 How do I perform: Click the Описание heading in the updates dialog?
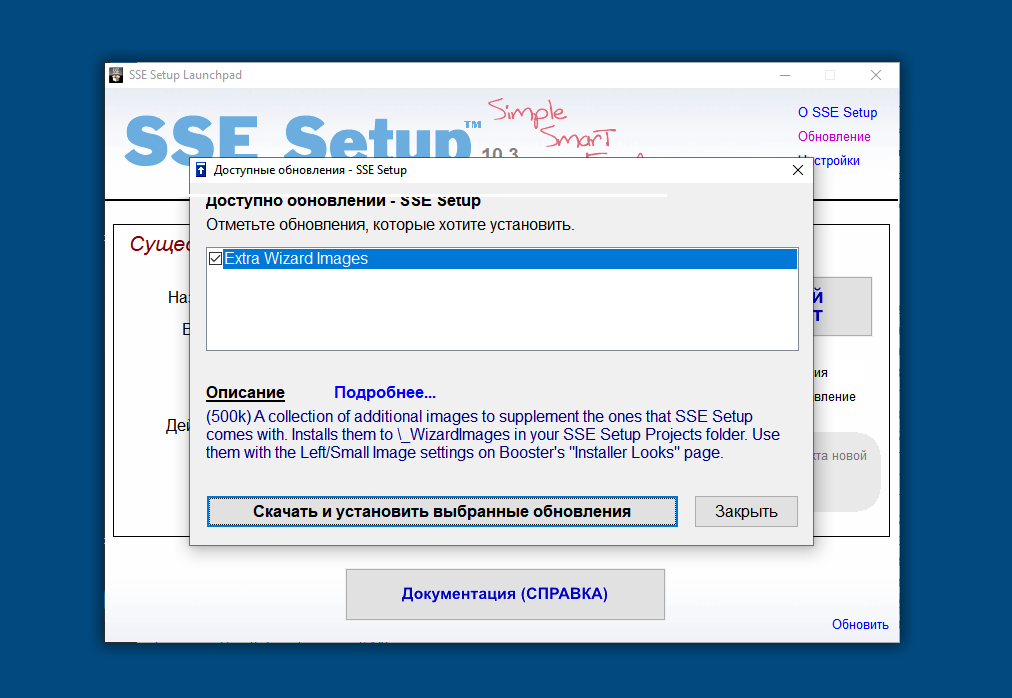tap(245, 393)
